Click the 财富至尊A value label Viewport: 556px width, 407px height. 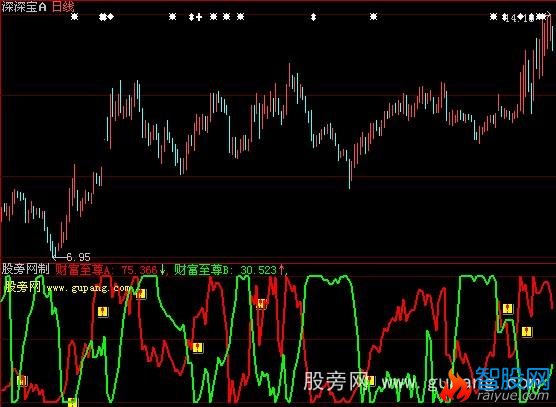tap(106, 270)
